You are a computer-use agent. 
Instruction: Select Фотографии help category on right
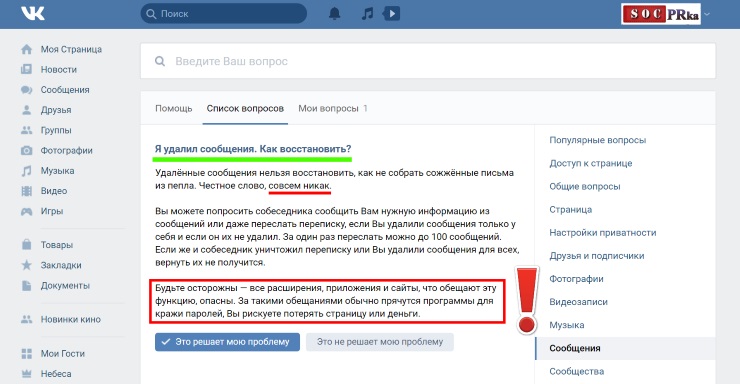(x=576, y=279)
